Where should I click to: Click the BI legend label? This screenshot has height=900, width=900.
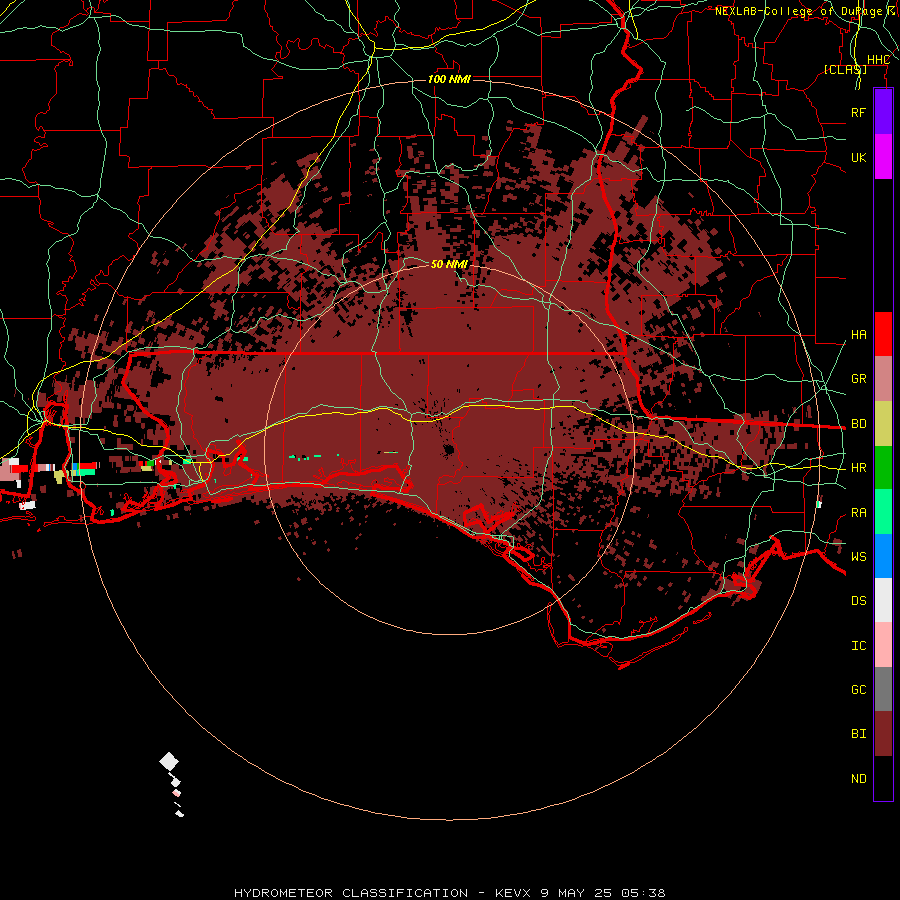point(858,734)
